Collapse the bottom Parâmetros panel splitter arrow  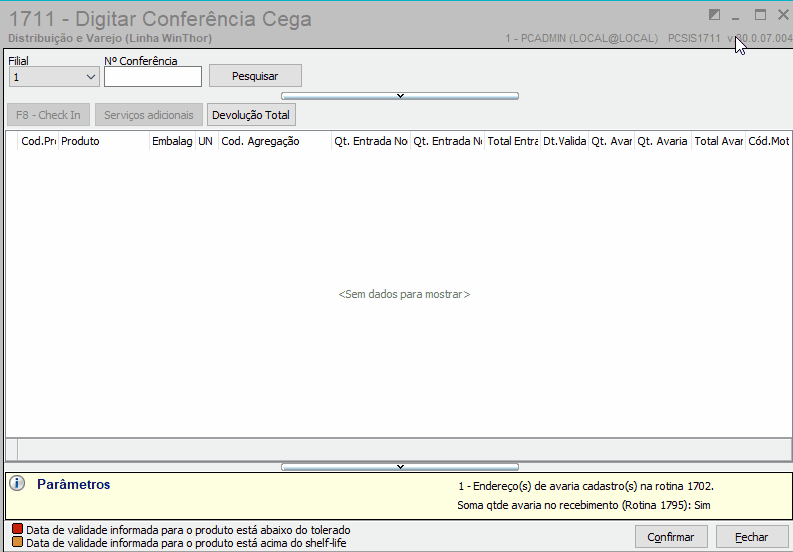400,466
